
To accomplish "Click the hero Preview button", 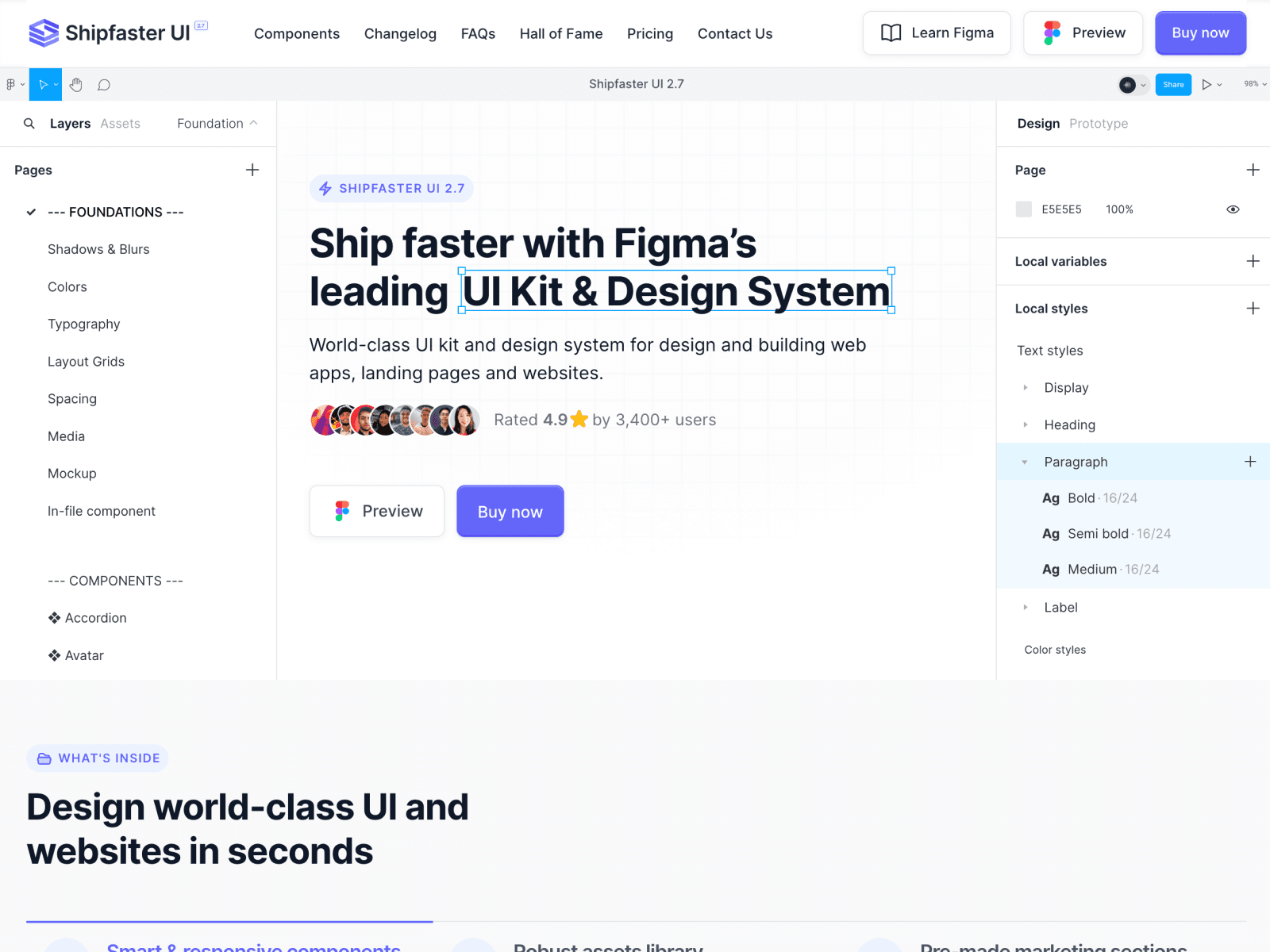I will (x=377, y=511).
